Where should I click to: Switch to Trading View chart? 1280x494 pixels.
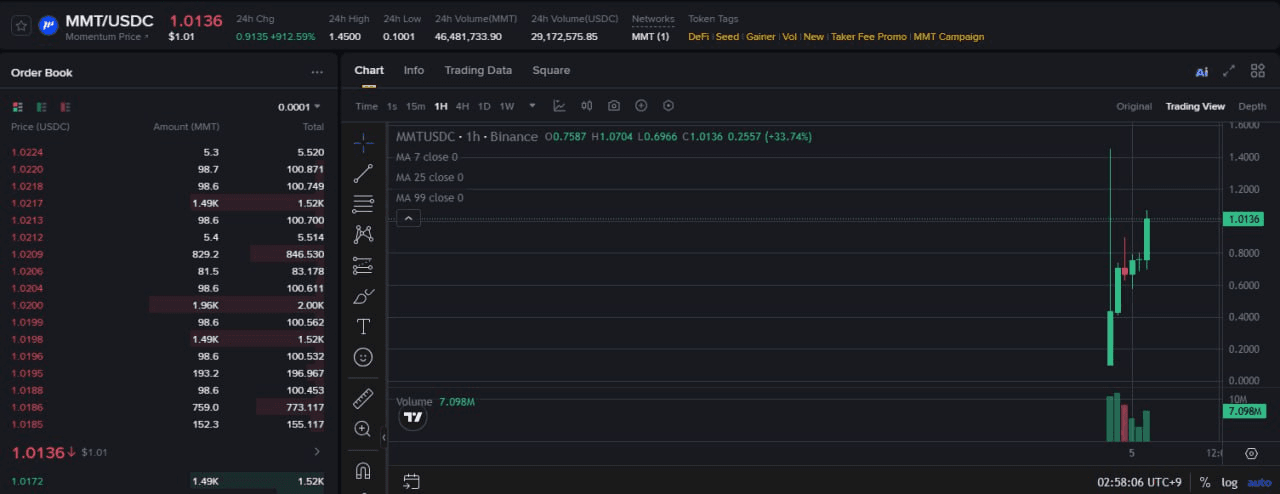click(1195, 106)
